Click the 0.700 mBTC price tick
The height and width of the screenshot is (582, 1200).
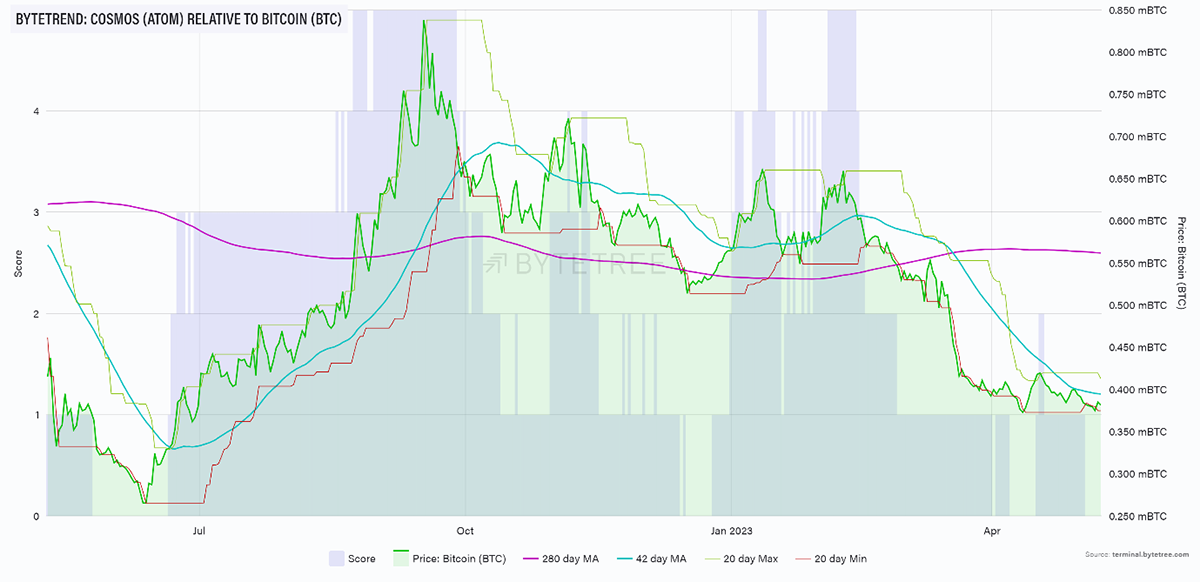(1139, 136)
